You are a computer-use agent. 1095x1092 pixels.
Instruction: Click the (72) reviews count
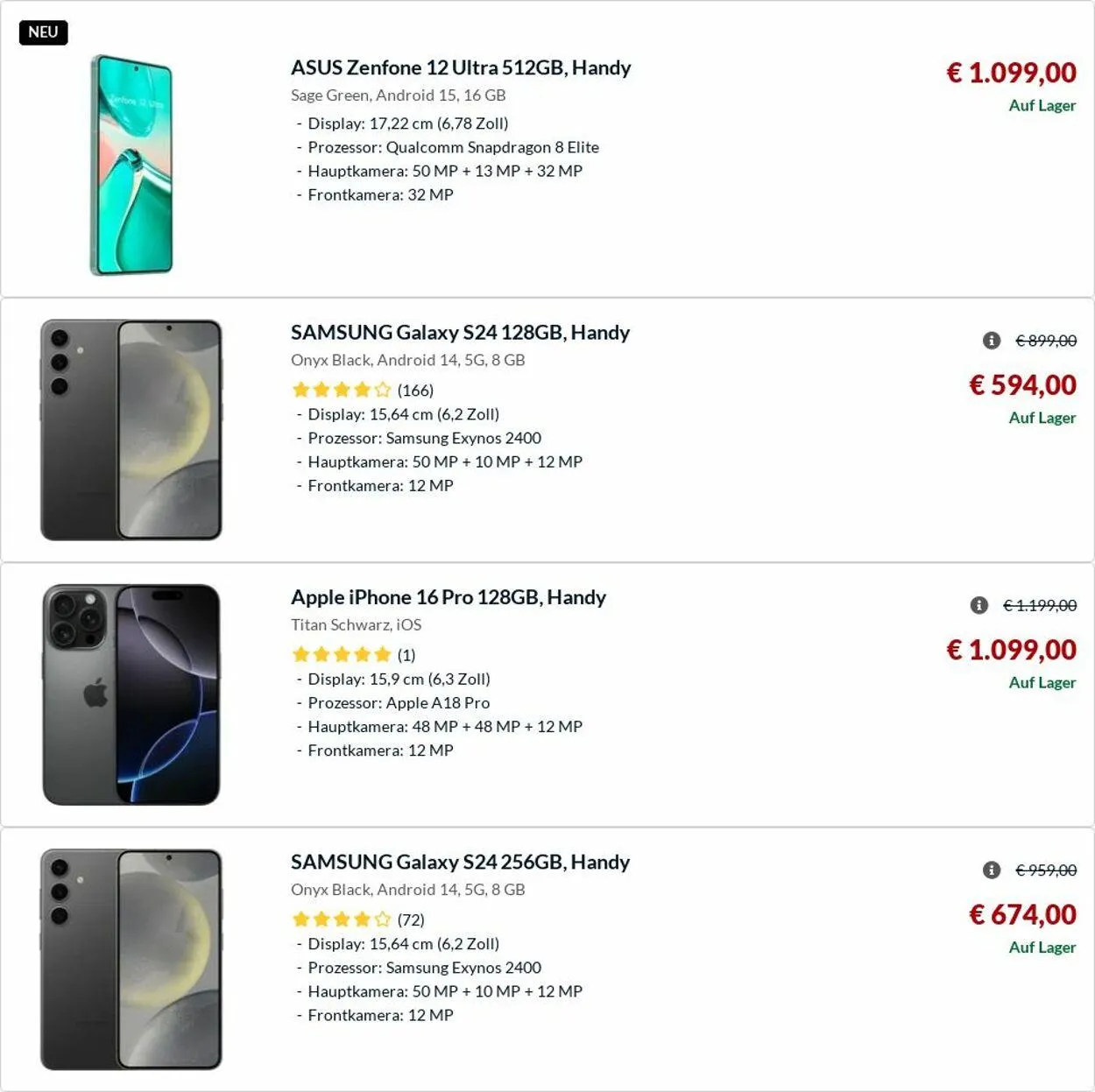(x=411, y=920)
